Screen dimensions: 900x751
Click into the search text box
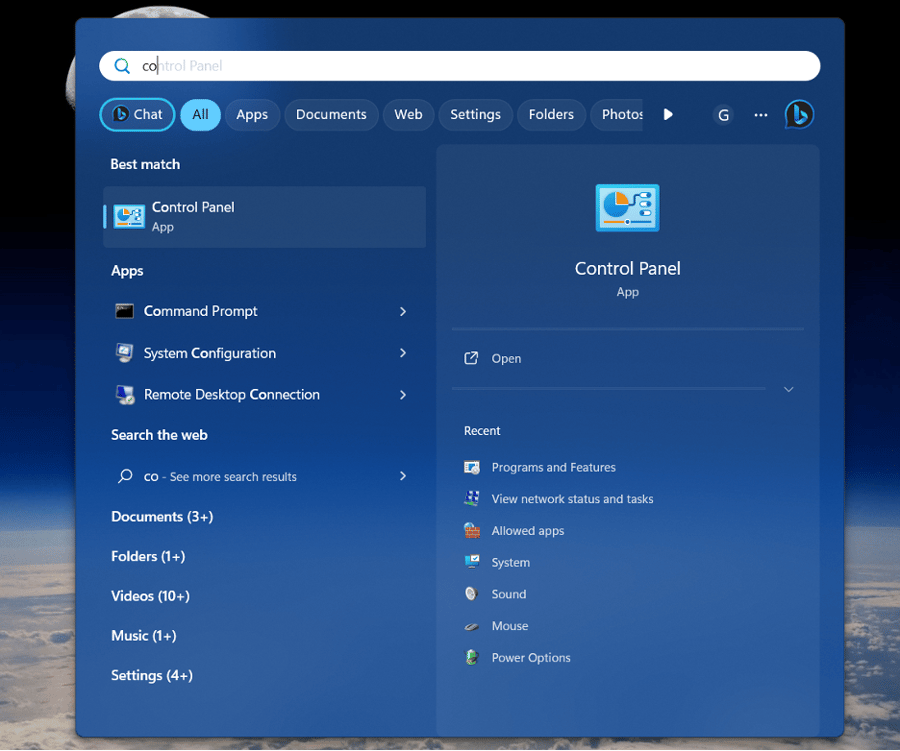click(459, 66)
